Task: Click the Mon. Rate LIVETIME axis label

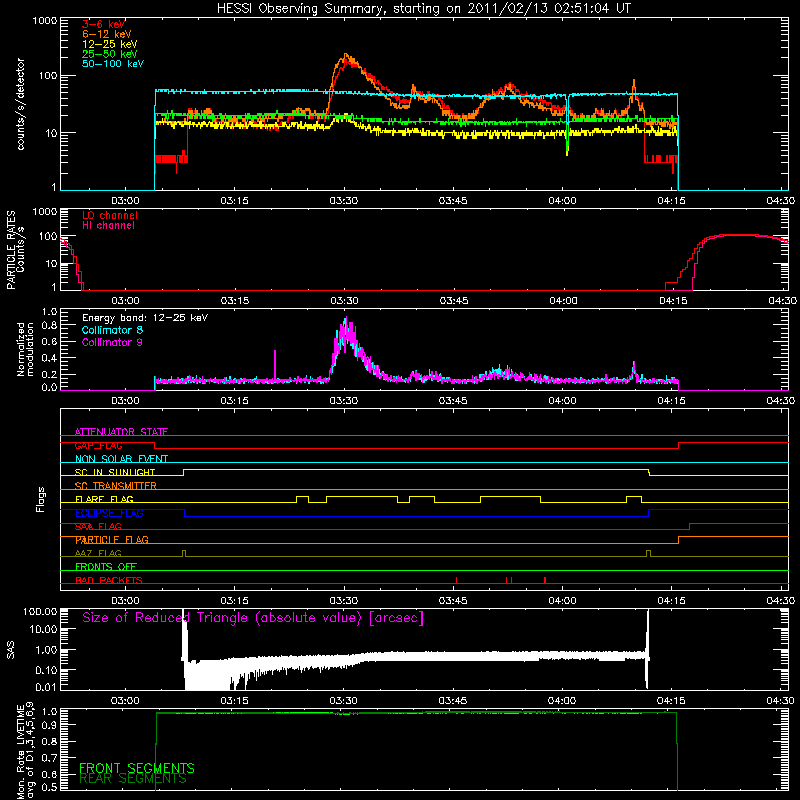Action: (25, 750)
